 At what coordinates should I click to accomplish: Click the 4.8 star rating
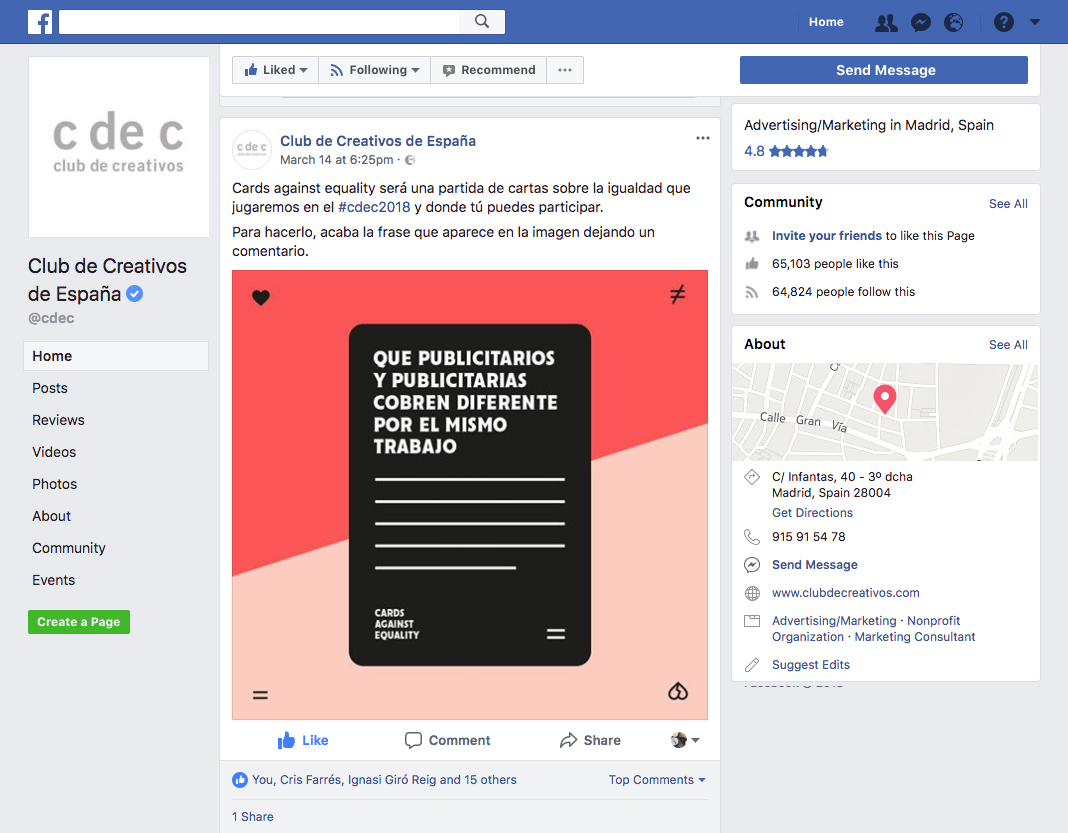pos(785,151)
